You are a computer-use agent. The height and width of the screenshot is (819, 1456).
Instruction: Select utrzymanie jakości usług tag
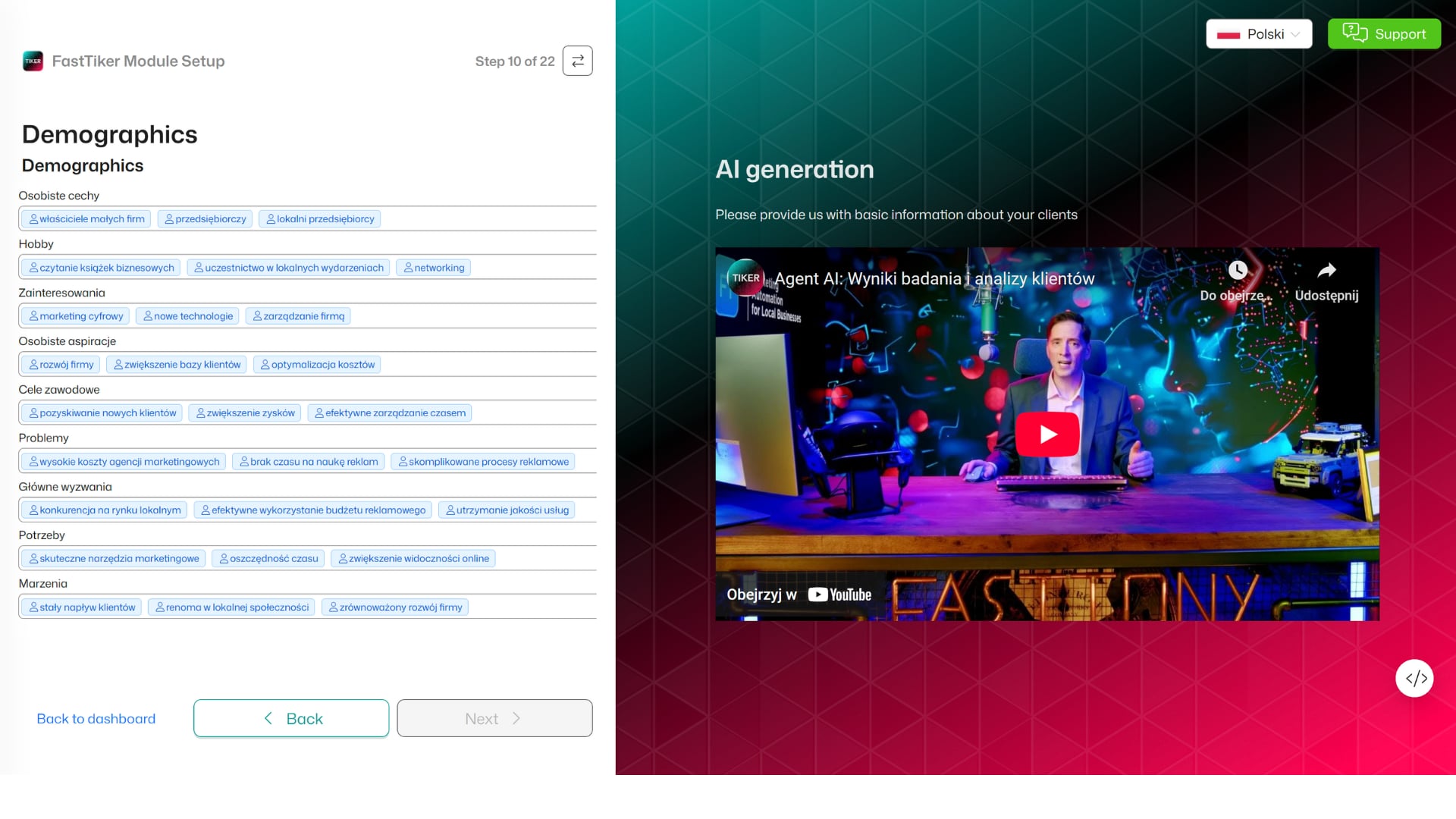pyautogui.click(x=507, y=510)
